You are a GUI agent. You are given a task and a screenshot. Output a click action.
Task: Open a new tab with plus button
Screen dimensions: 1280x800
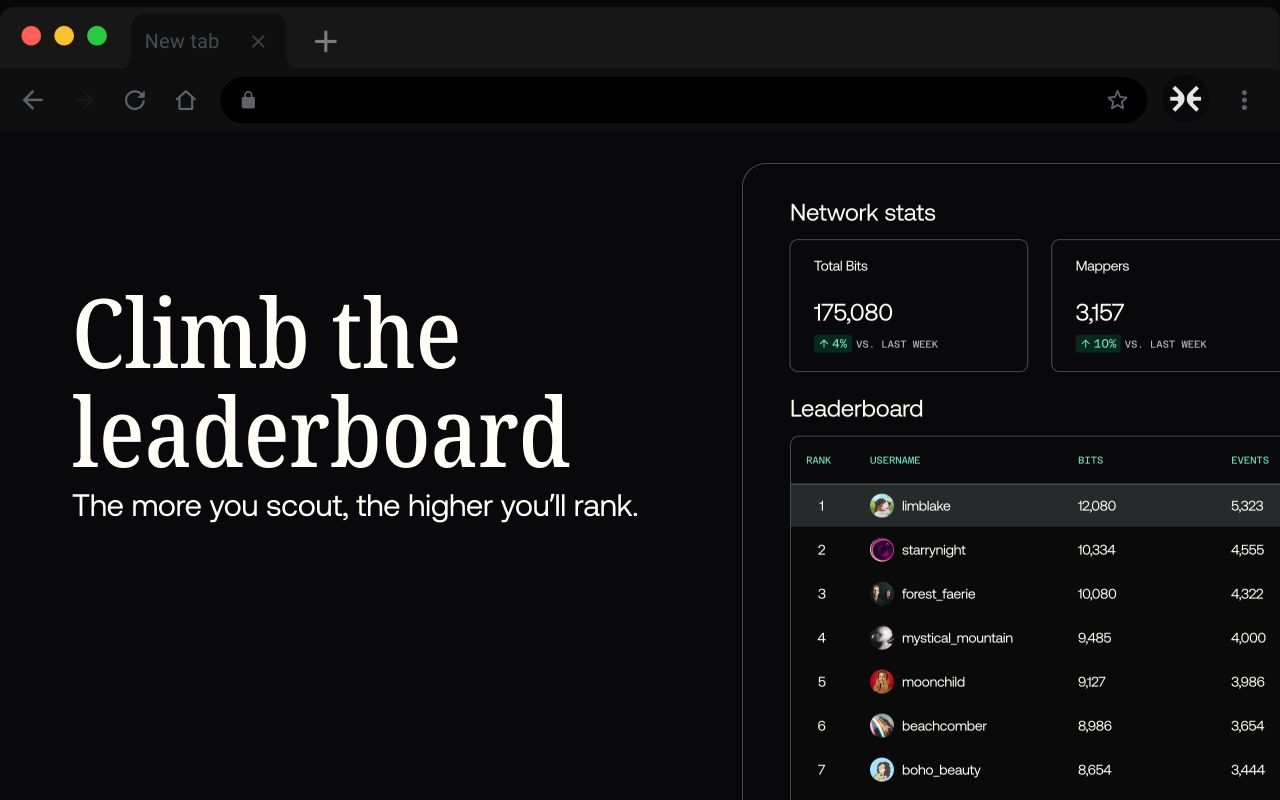click(325, 41)
